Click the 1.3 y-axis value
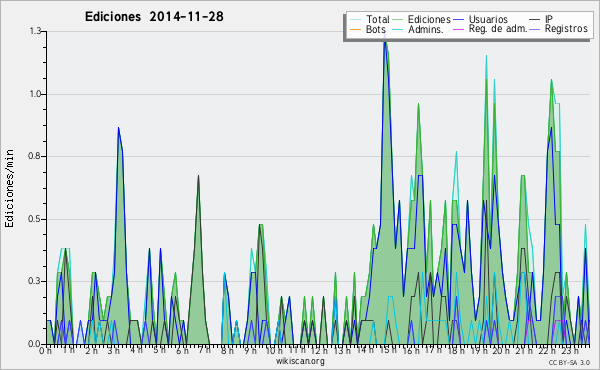The height and width of the screenshot is (370, 600). [35, 31]
